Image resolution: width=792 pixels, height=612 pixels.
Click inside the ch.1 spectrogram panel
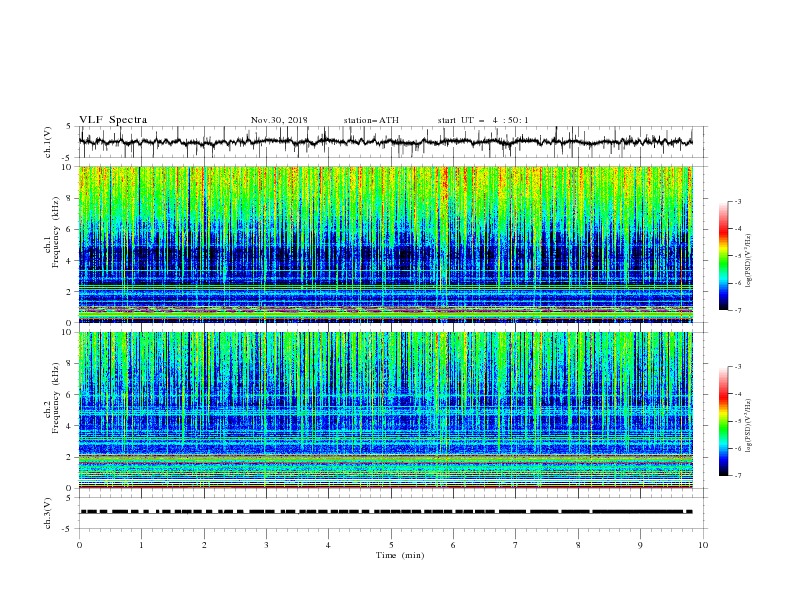[x=386, y=244]
